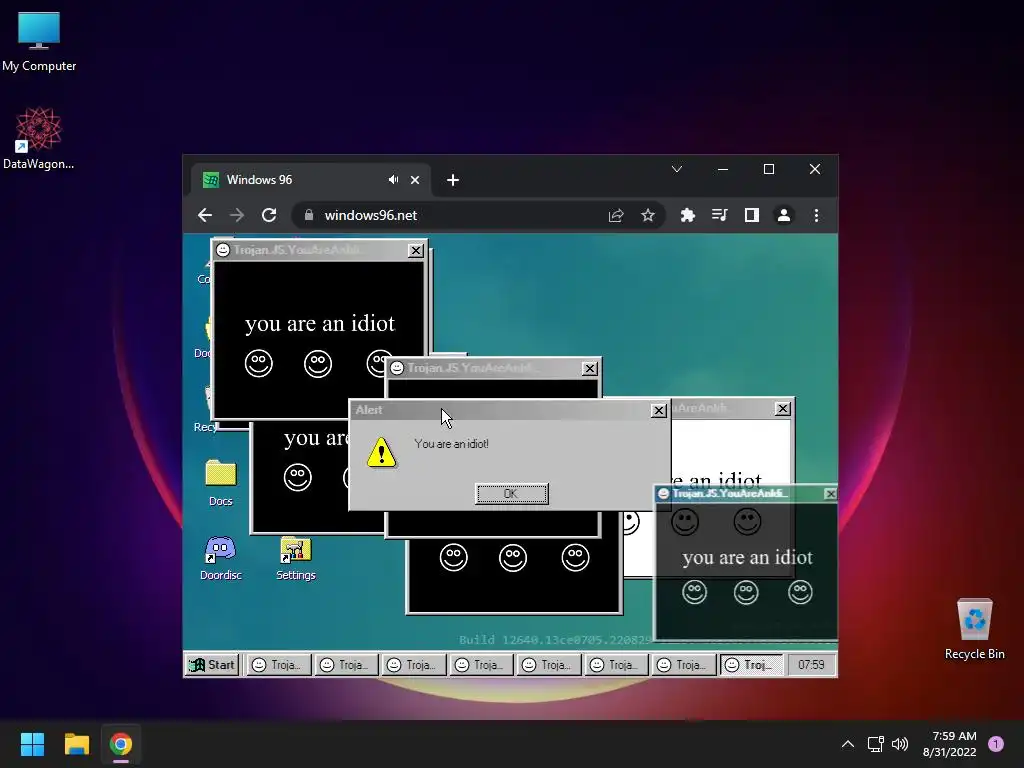Select the active Troj... taskbar button
Viewport: 1024px width, 768px height.
pyautogui.click(x=751, y=665)
